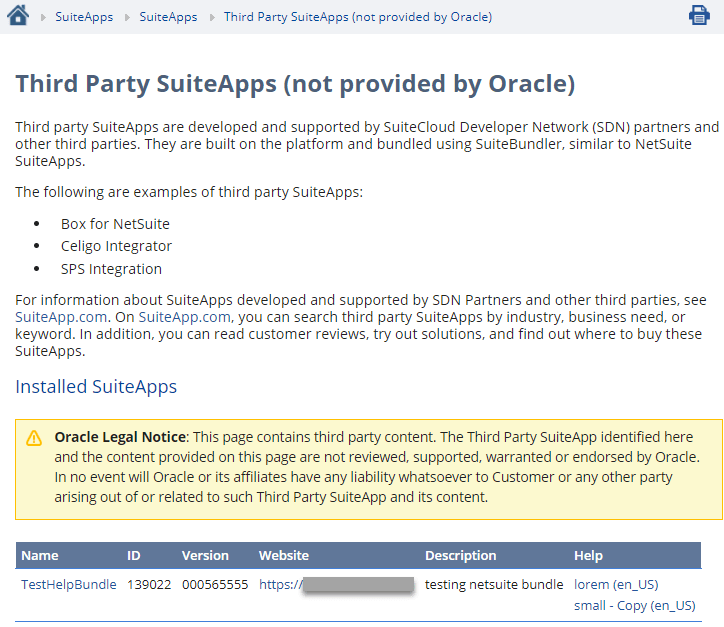Viewport: 724px width, 627px height.
Task: Click the 'Celigo Integrator' list item
Action: (116, 246)
